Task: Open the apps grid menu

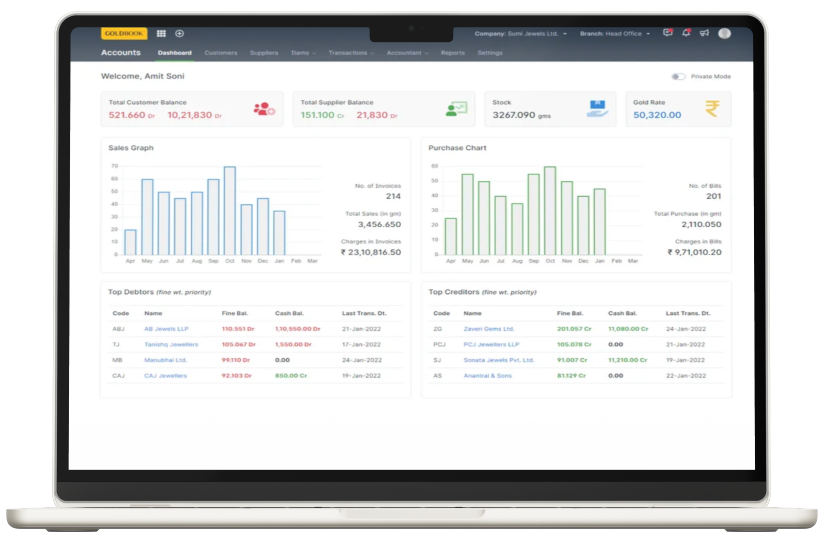Action: click(x=161, y=33)
